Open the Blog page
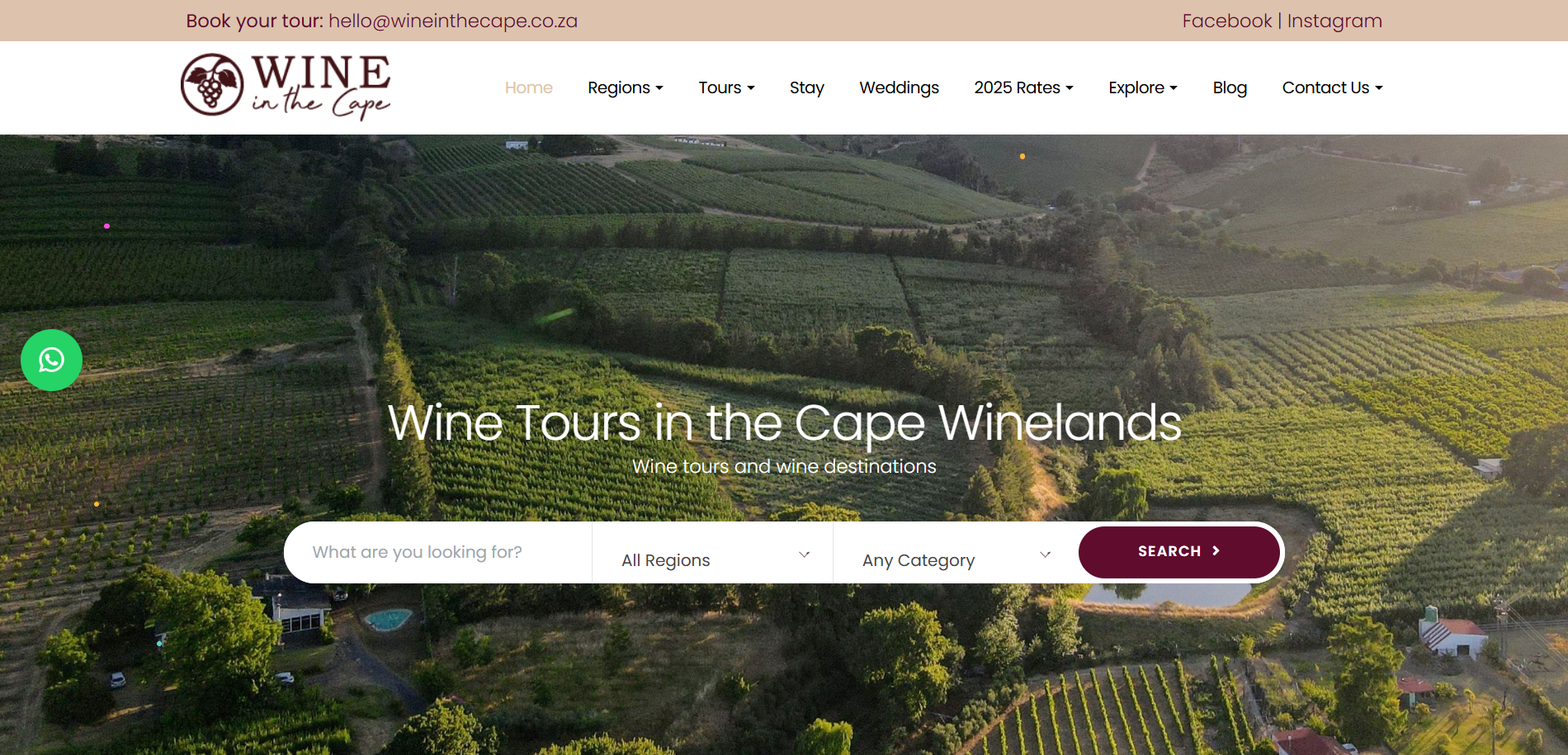The height and width of the screenshot is (755, 1568). (x=1230, y=87)
